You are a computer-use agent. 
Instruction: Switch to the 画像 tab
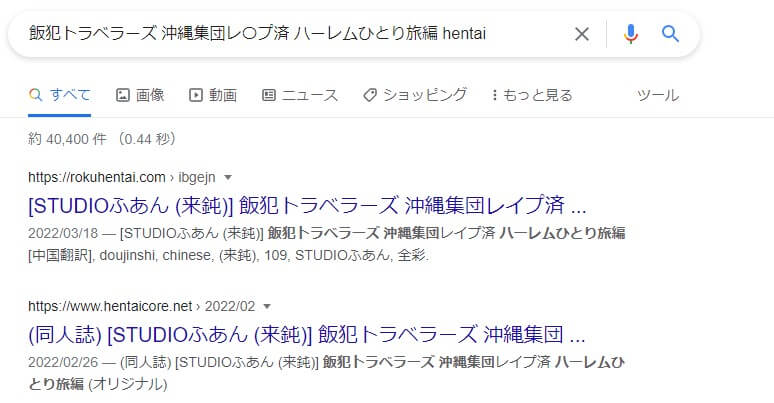[140, 95]
